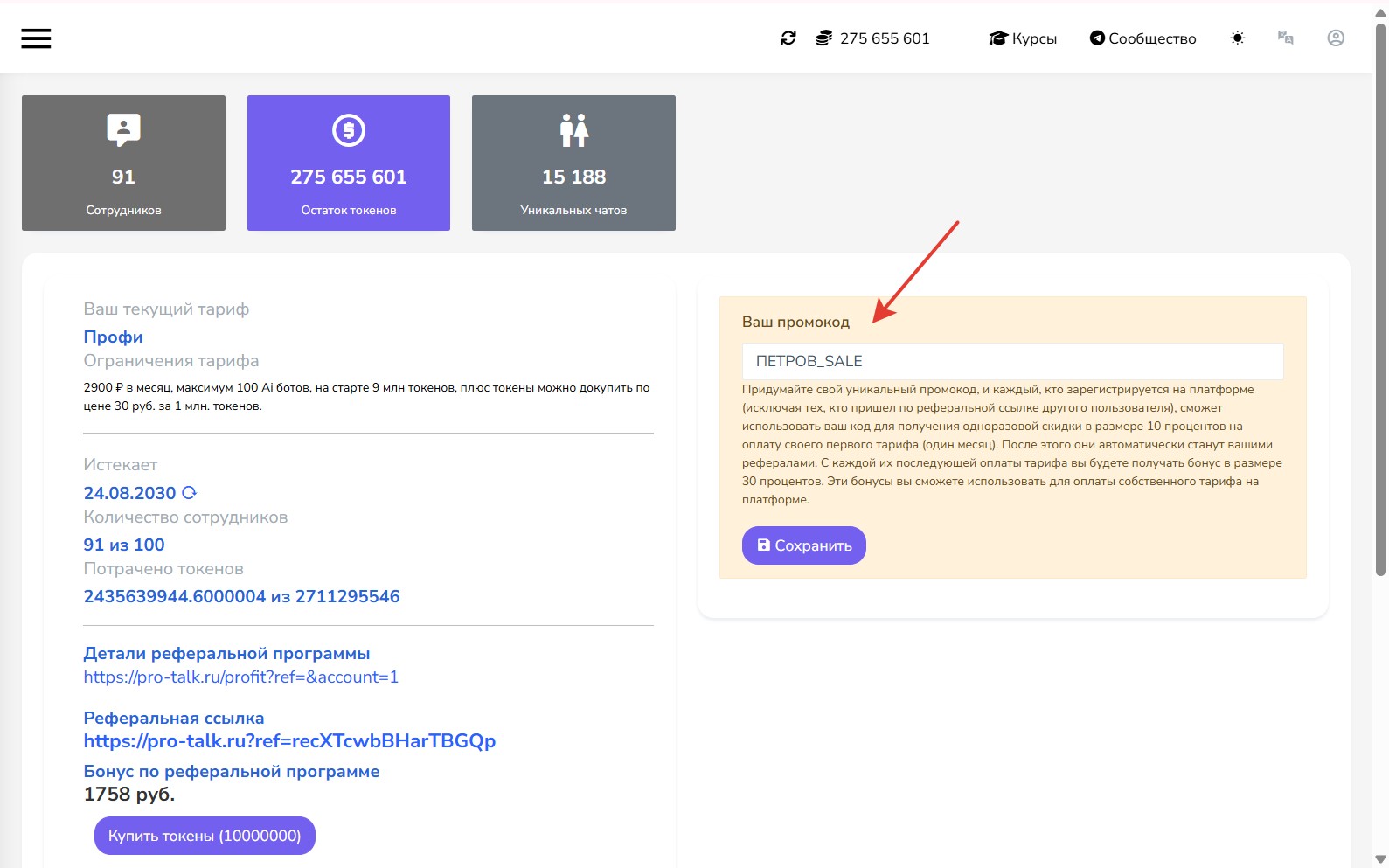This screenshot has width=1389, height=868.
Task: Click the Сотрудников stat card
Action: [123, 163]
